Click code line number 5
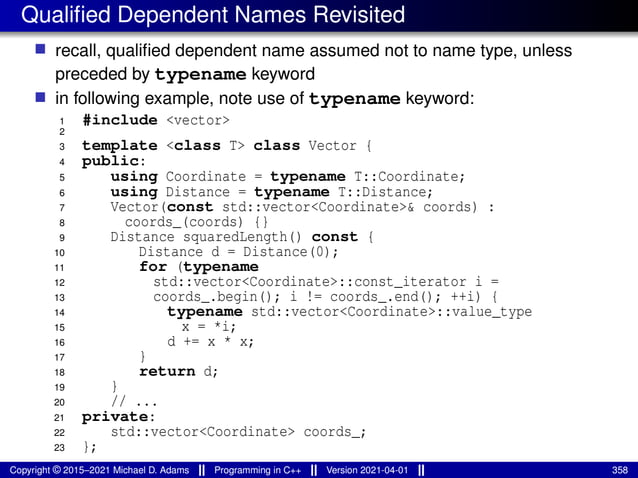 pos(62,177)
